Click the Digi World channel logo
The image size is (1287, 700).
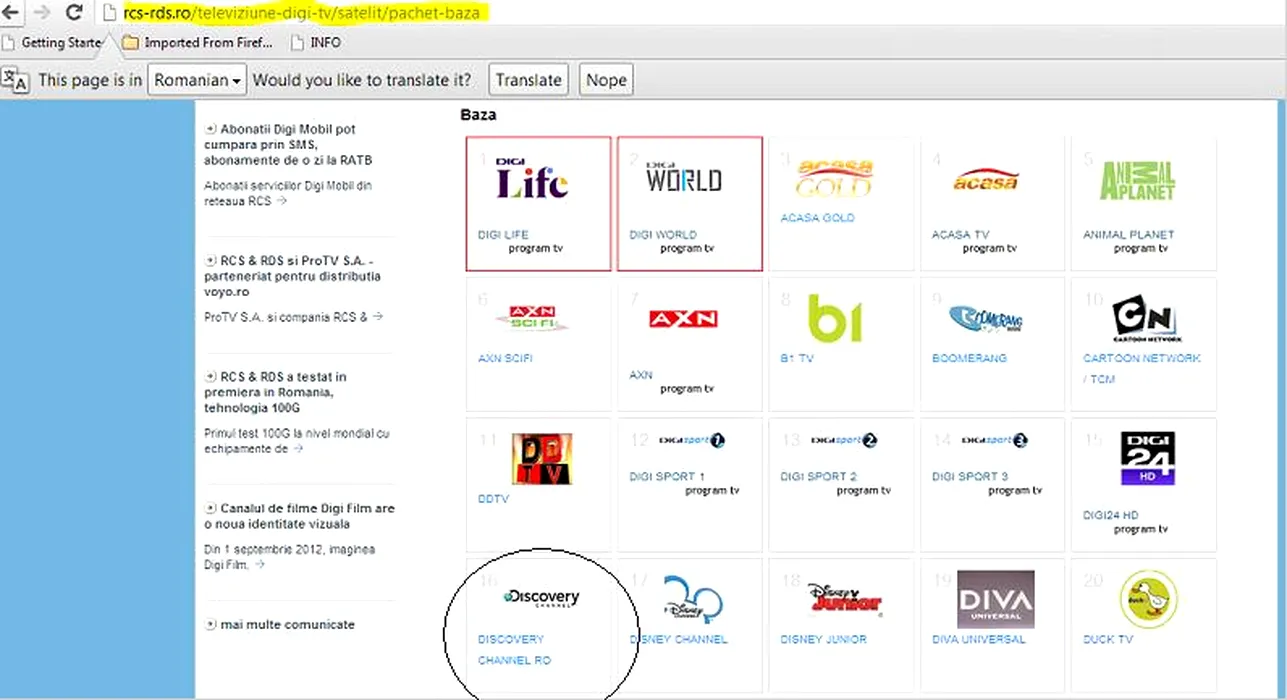click(684, 176)
